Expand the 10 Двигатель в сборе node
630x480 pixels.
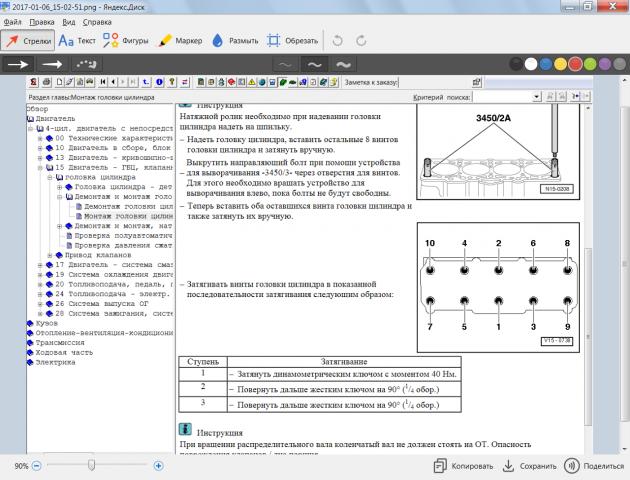click(x=40, y=148)
